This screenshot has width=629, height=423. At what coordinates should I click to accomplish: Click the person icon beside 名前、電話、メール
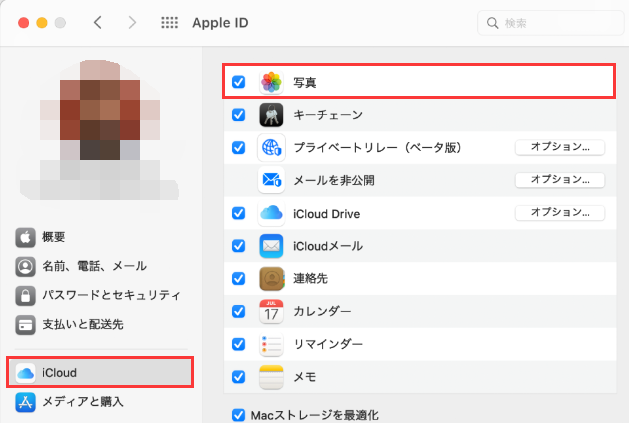[25, 266]
